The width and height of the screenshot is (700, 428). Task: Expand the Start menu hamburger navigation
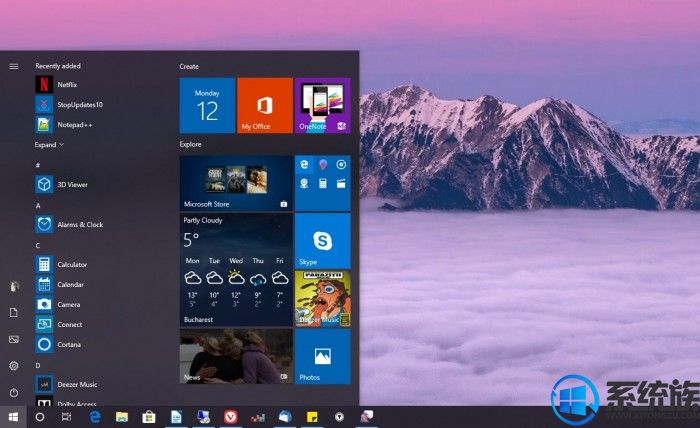point(14,66)
